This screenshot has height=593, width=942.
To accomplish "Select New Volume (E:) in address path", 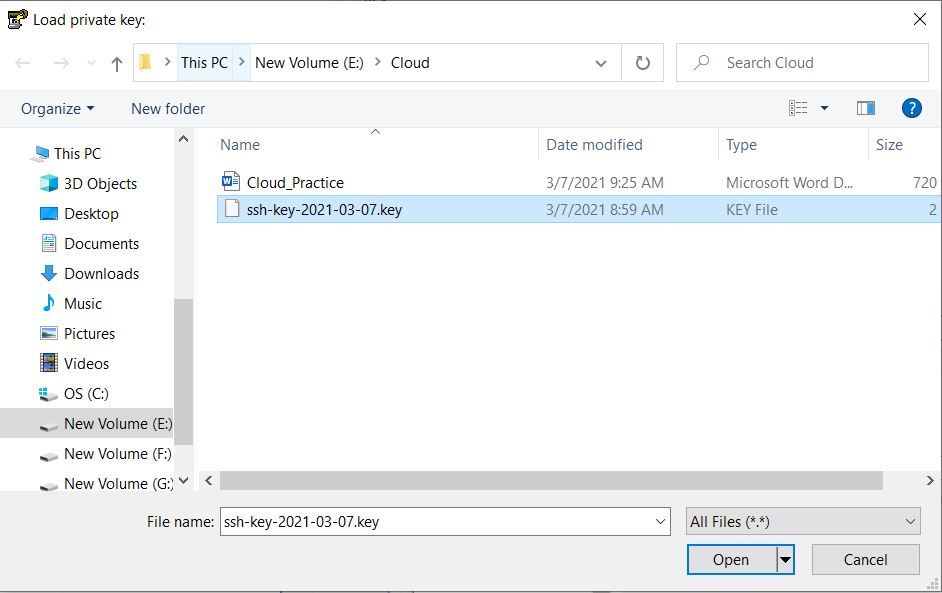I will 309,62.
